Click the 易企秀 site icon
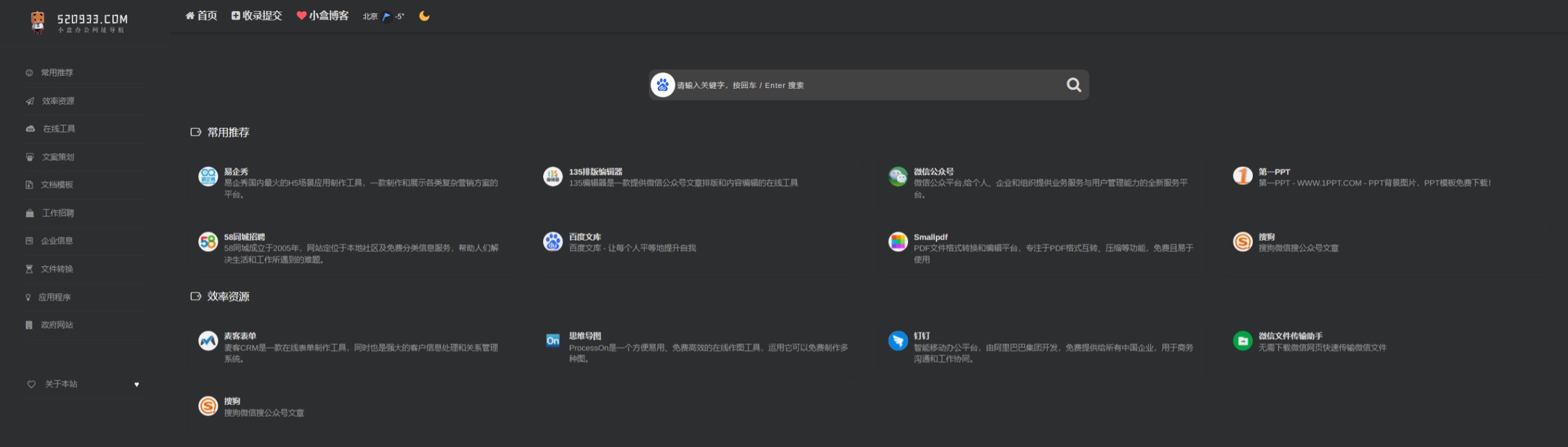 (x=208, y=176)
